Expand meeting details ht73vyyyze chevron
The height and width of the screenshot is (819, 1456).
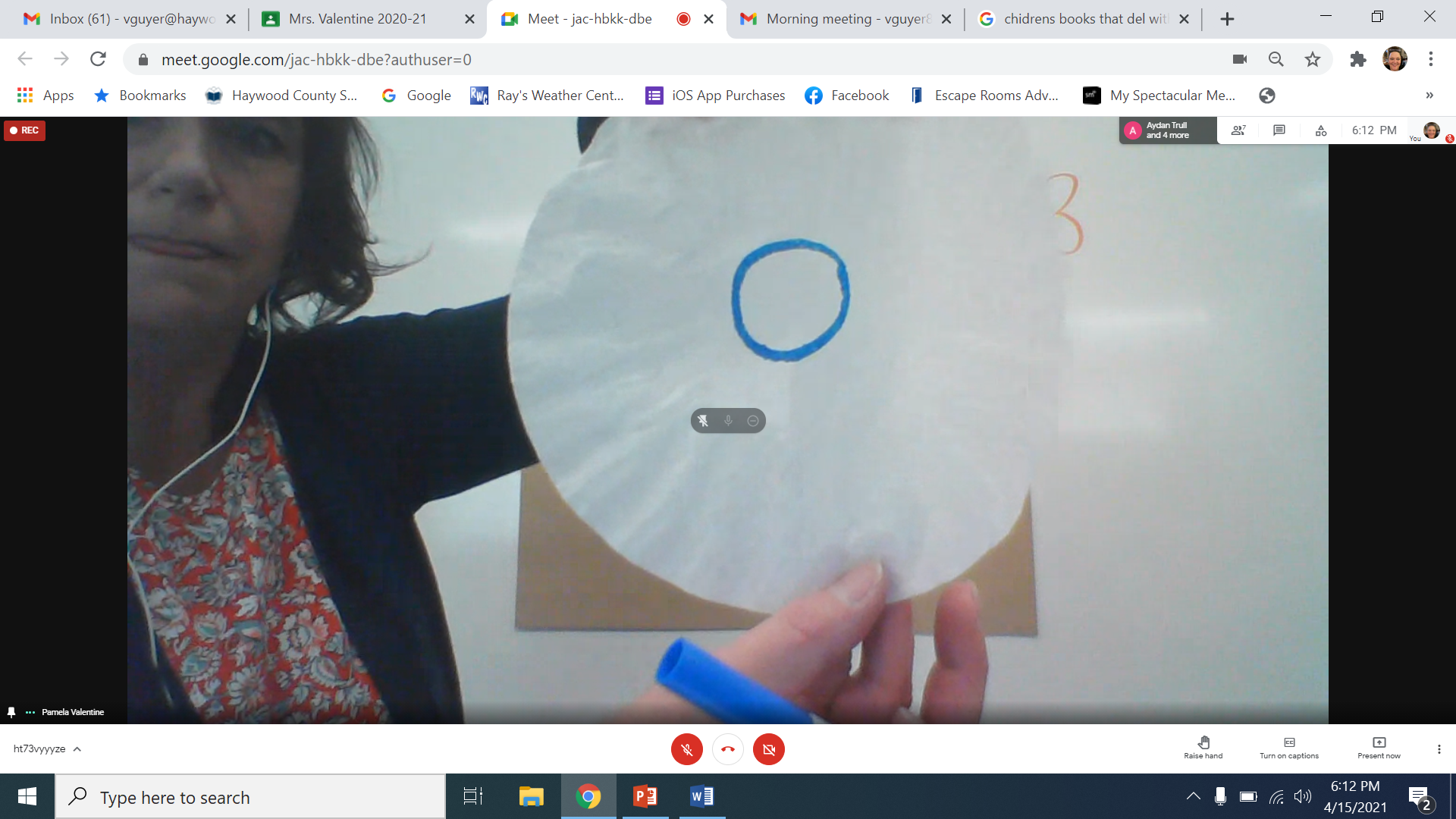click(x=77, y=749)
